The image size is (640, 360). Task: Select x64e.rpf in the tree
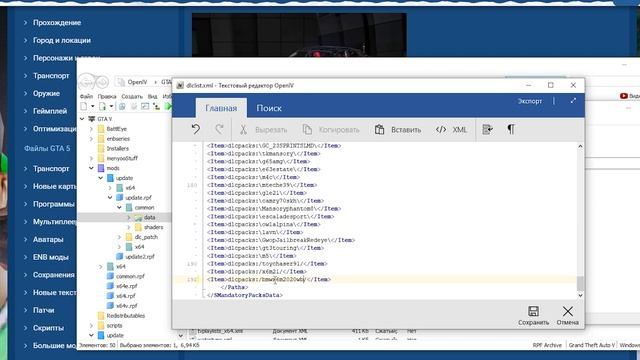click(x=127, y=286)
